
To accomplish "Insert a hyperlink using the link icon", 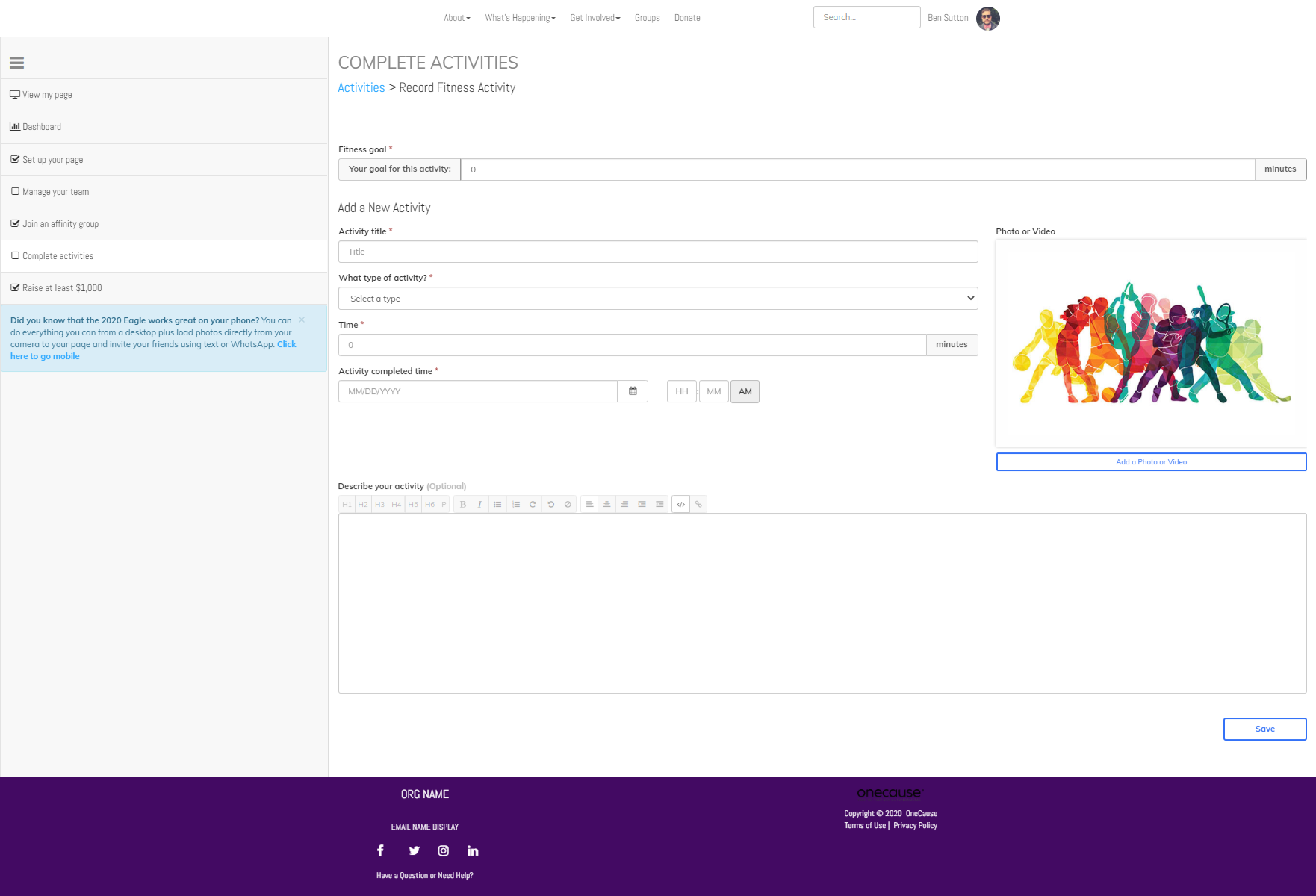I will (698, 504).
